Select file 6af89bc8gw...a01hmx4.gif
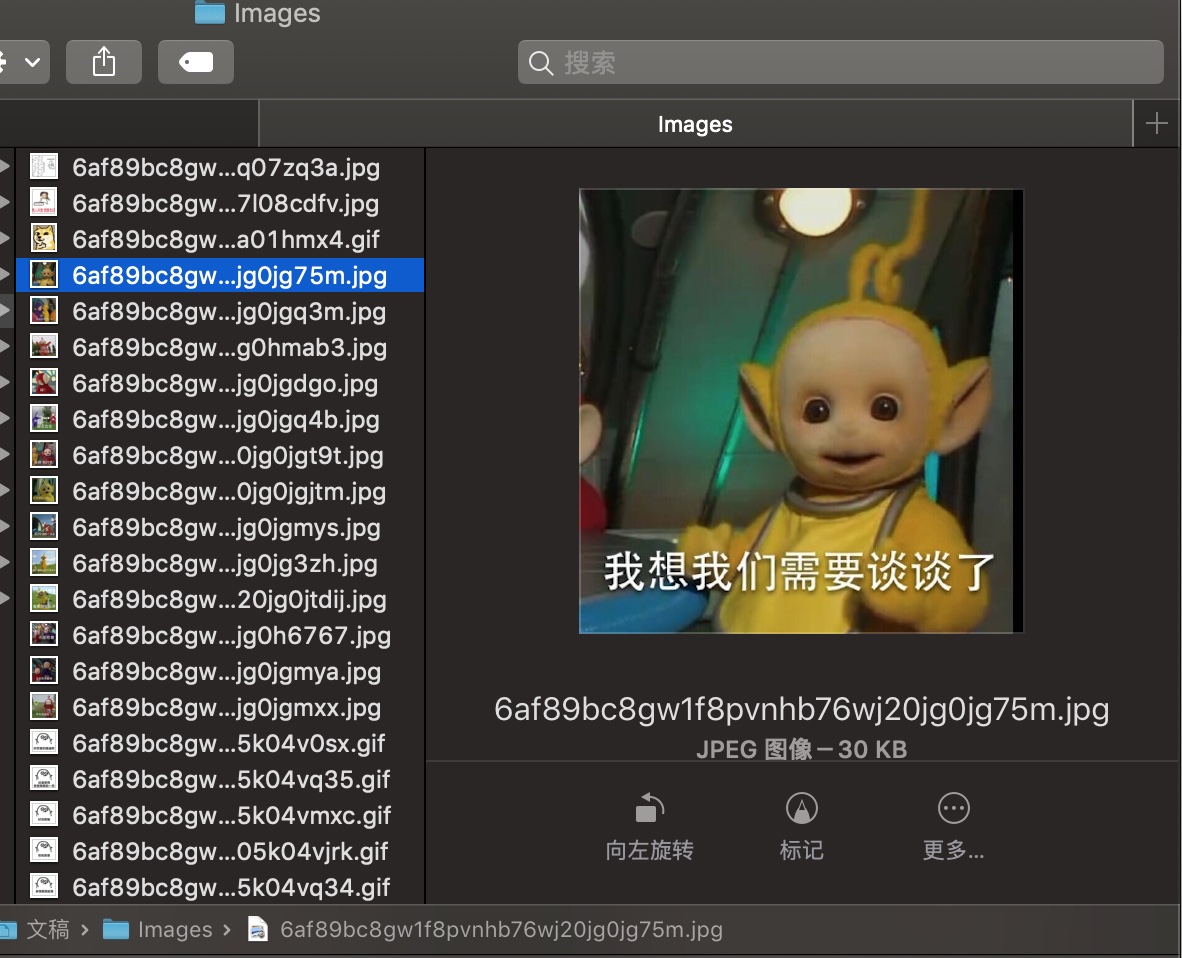 click(219, 239)
